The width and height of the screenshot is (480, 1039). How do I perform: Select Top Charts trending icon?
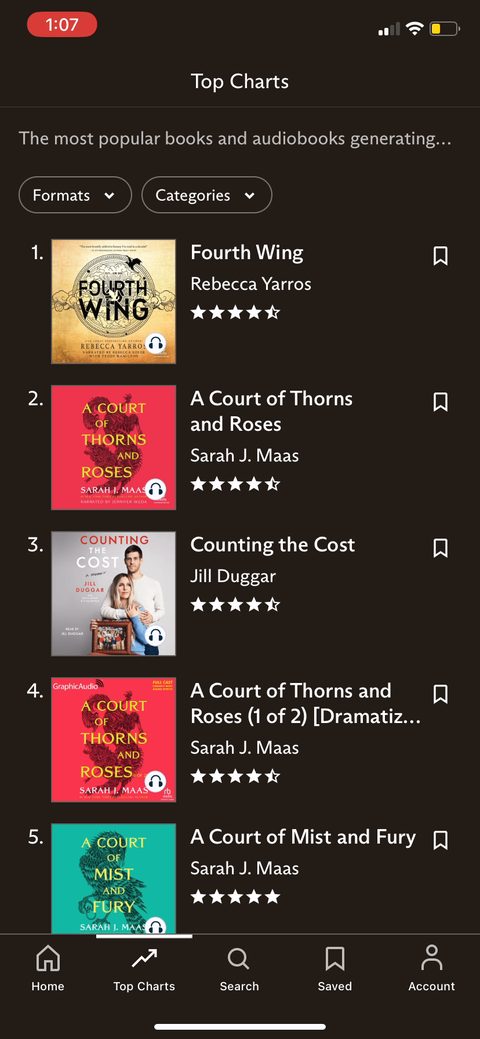144,958
